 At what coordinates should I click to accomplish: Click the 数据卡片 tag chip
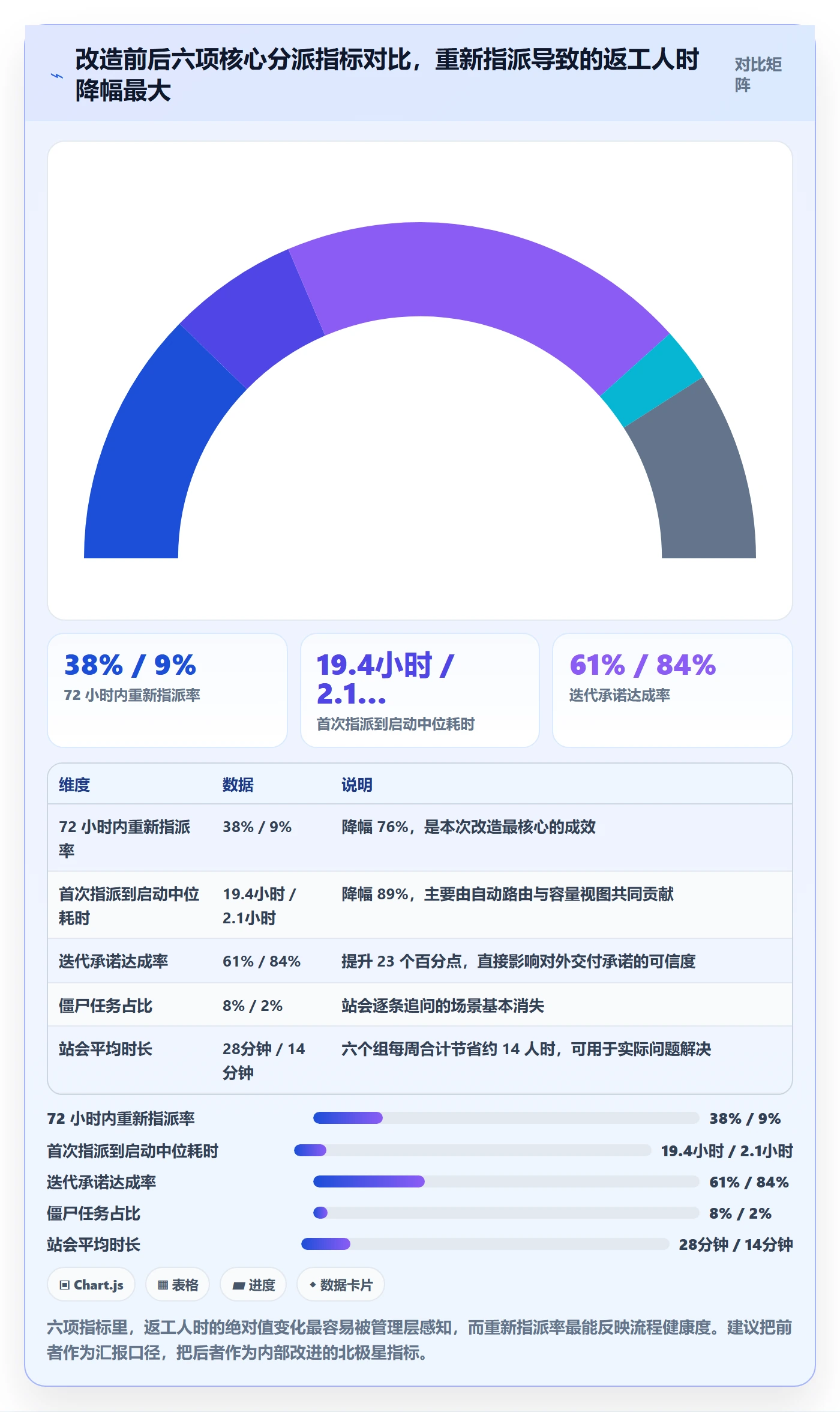341,1285
